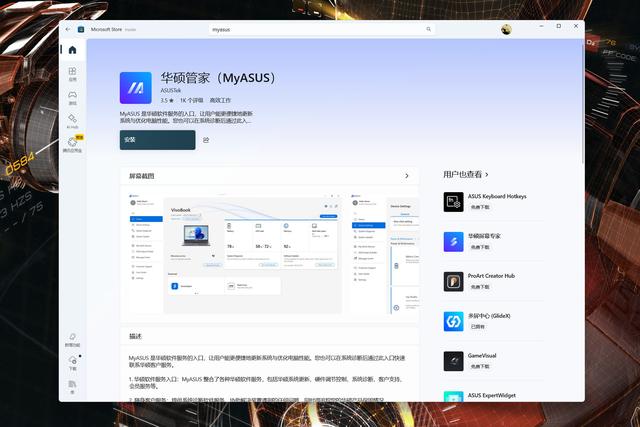
Task: Open ASUS Keyboard Hotkeys title link
Action: tap(497, 196)
